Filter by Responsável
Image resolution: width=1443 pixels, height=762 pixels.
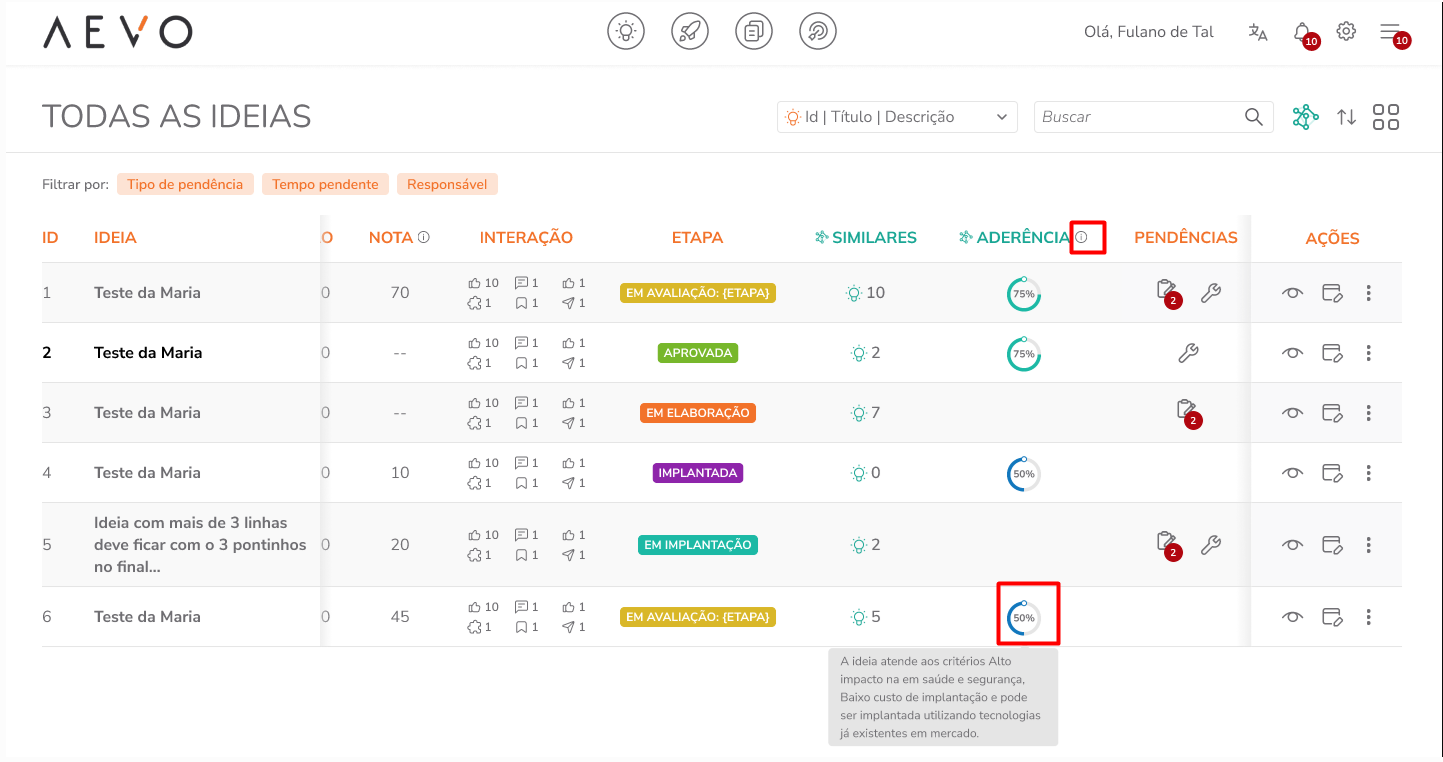[447, 184]
